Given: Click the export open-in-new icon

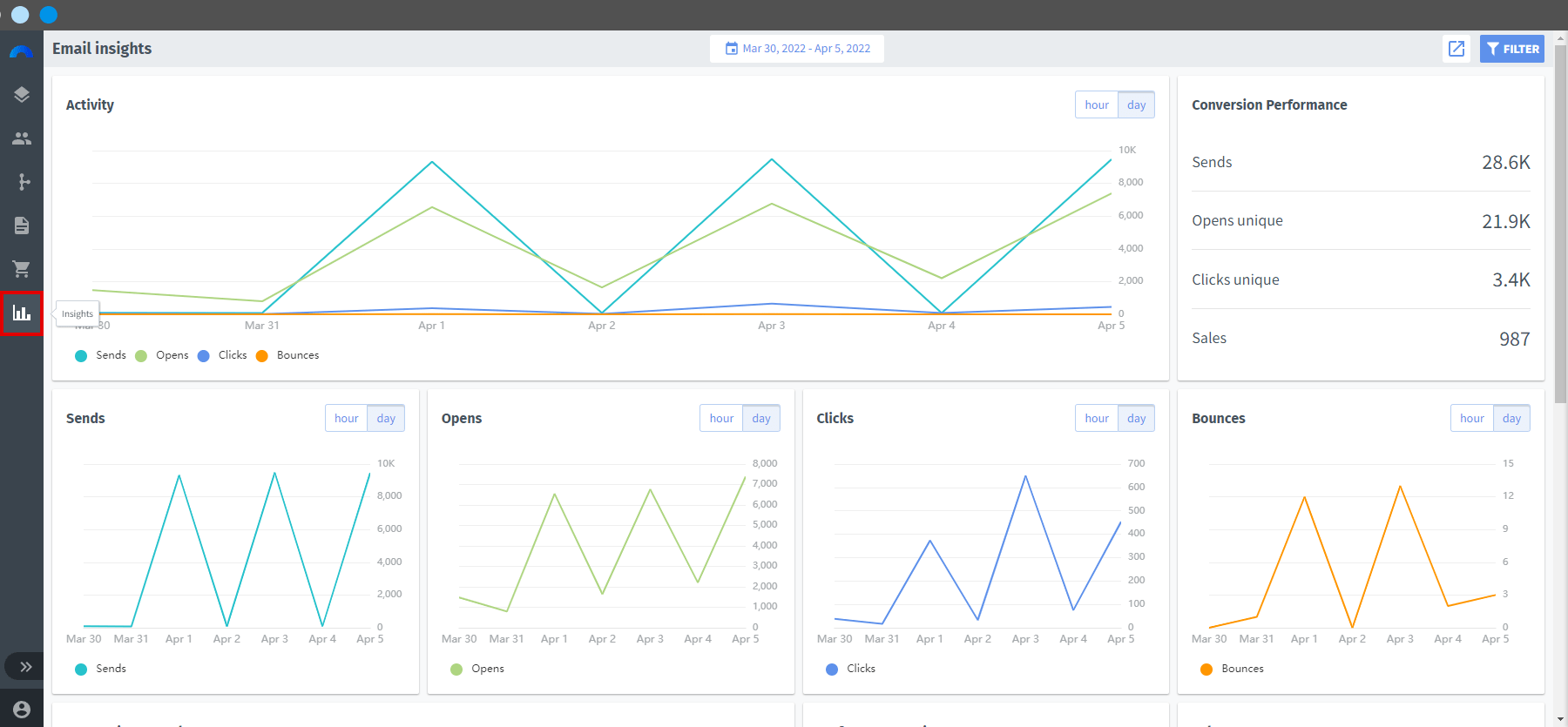Looking at the screenshot, I should 1456,49.
